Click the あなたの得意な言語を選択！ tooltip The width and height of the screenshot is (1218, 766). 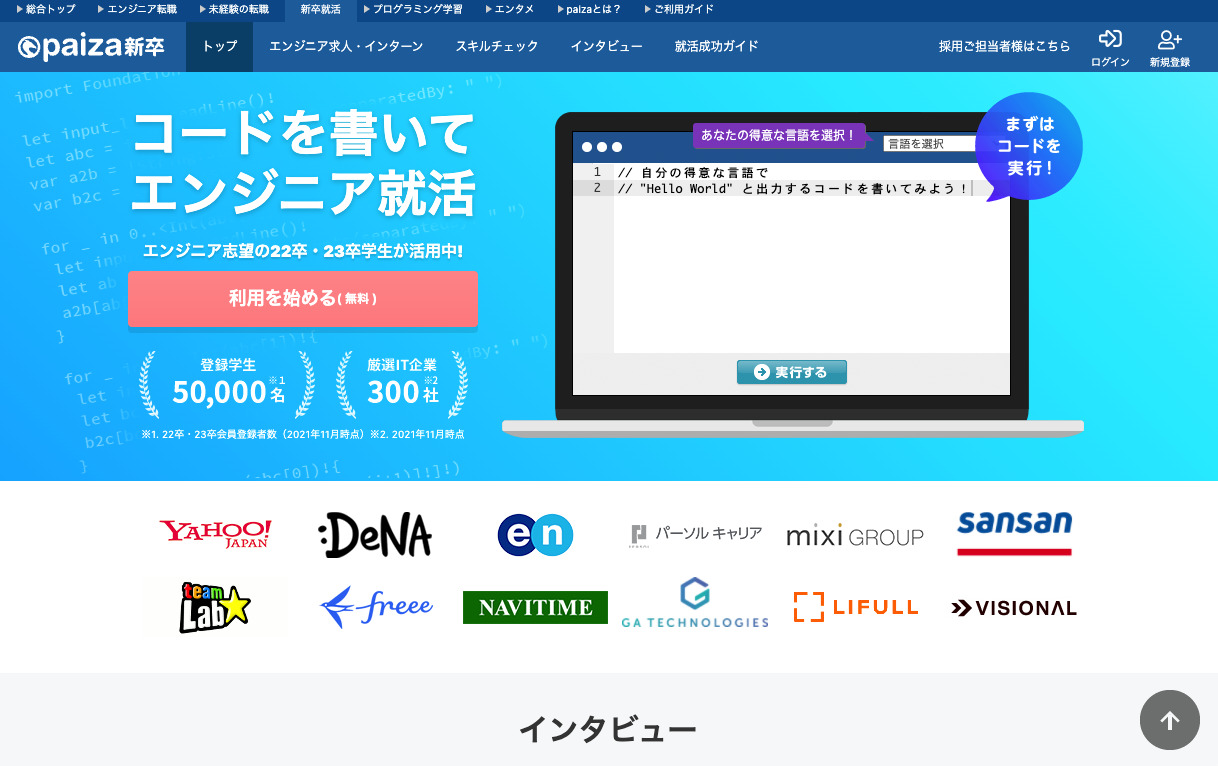[778, 135]
